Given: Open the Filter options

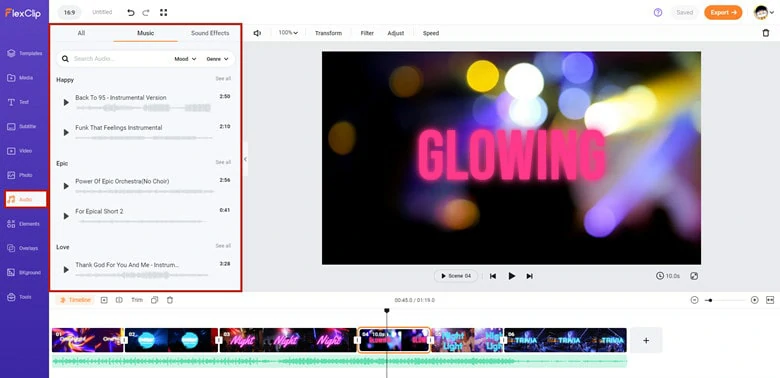Looking at the screenshot, I should 367,33.
